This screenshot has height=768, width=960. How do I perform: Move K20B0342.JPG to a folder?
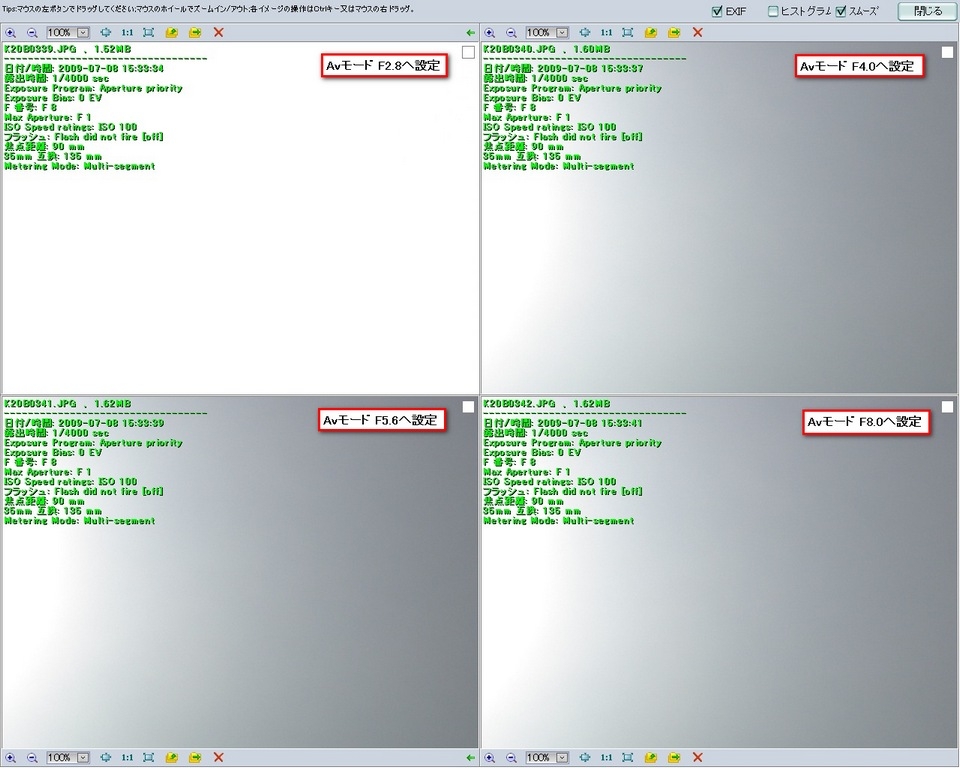[x=674, y=758]
